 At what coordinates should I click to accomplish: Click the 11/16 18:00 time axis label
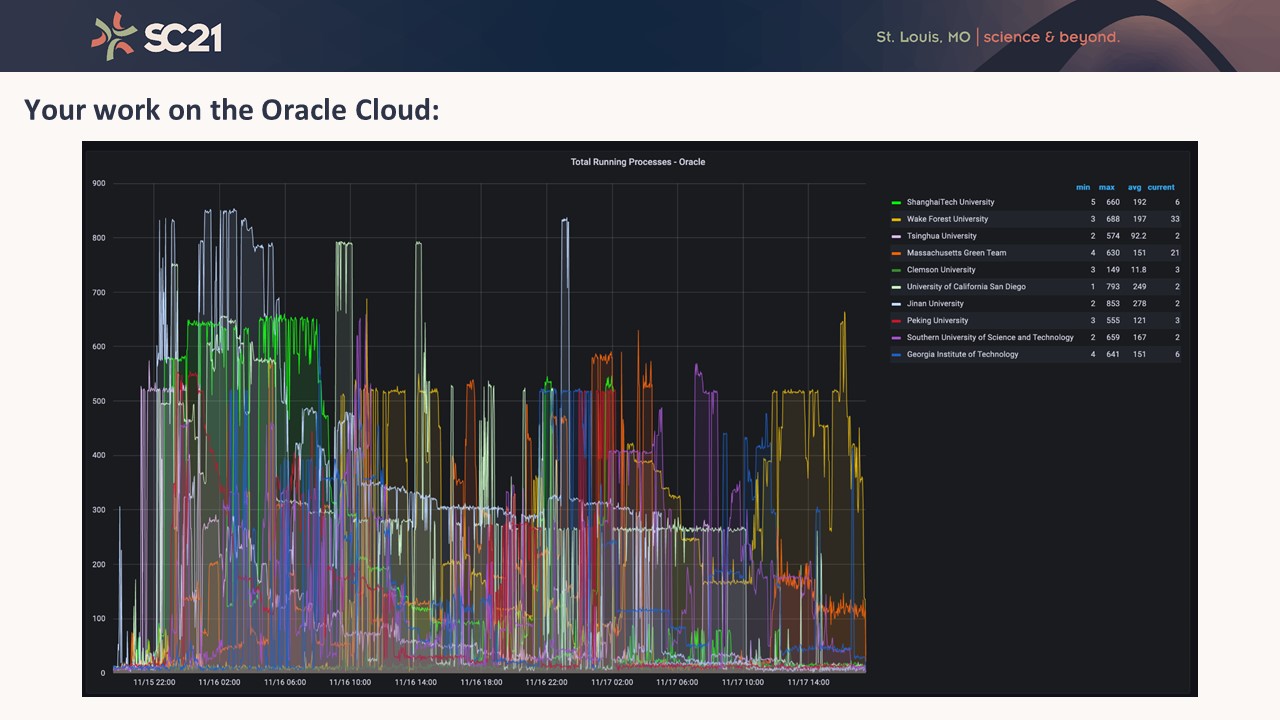481,683
